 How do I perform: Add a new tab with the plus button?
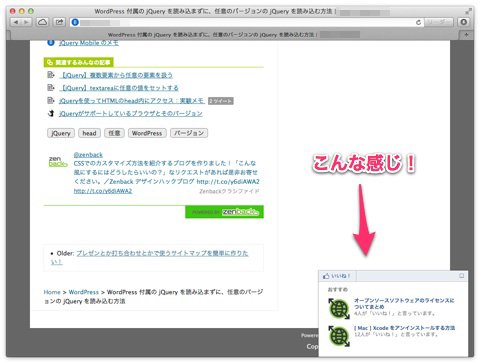(x=466, y=34)
